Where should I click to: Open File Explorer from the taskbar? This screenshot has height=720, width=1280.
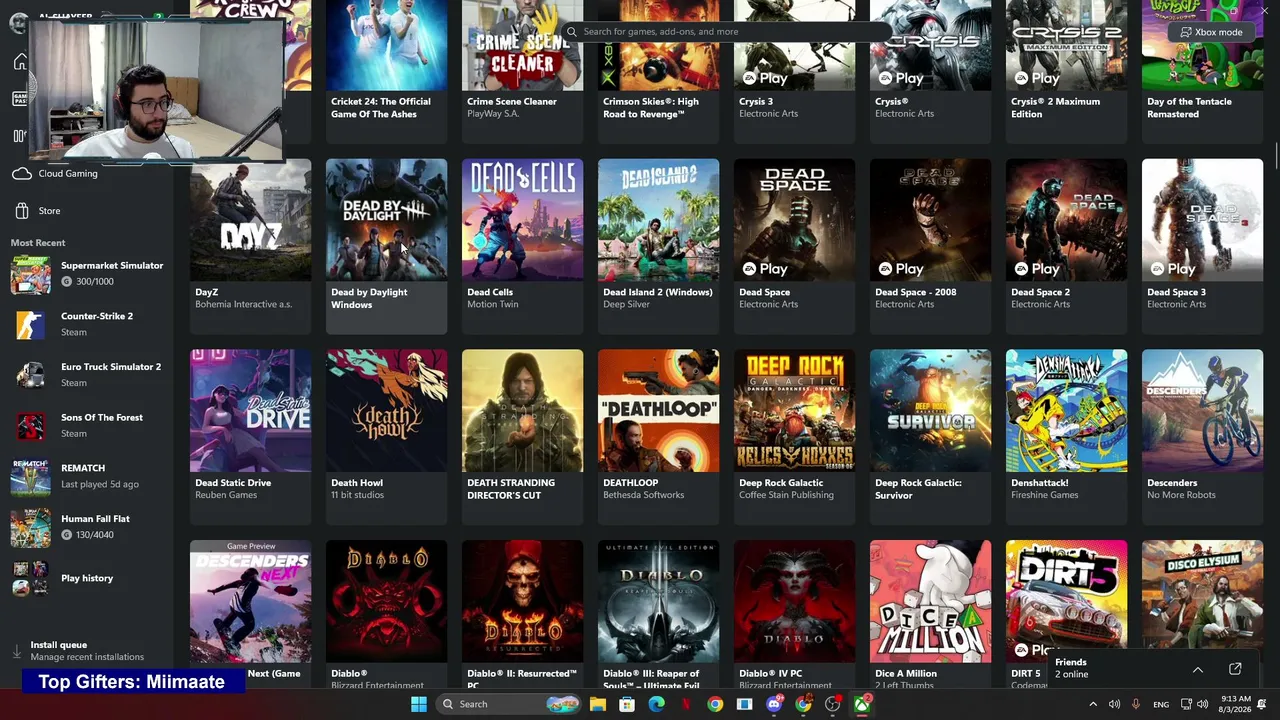[x=598, y=704]
